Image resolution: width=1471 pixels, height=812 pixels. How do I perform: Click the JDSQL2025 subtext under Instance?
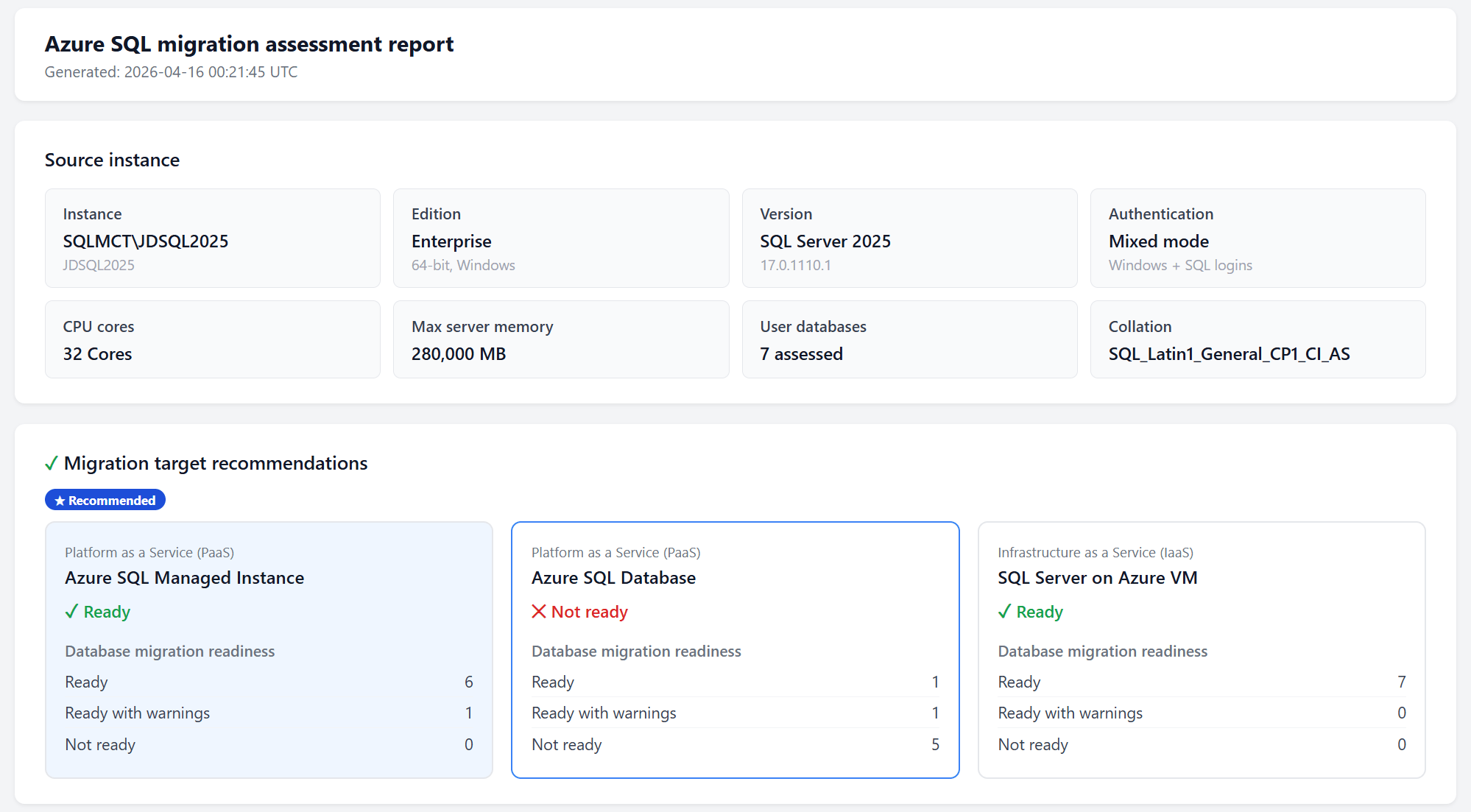coord(99,265)
